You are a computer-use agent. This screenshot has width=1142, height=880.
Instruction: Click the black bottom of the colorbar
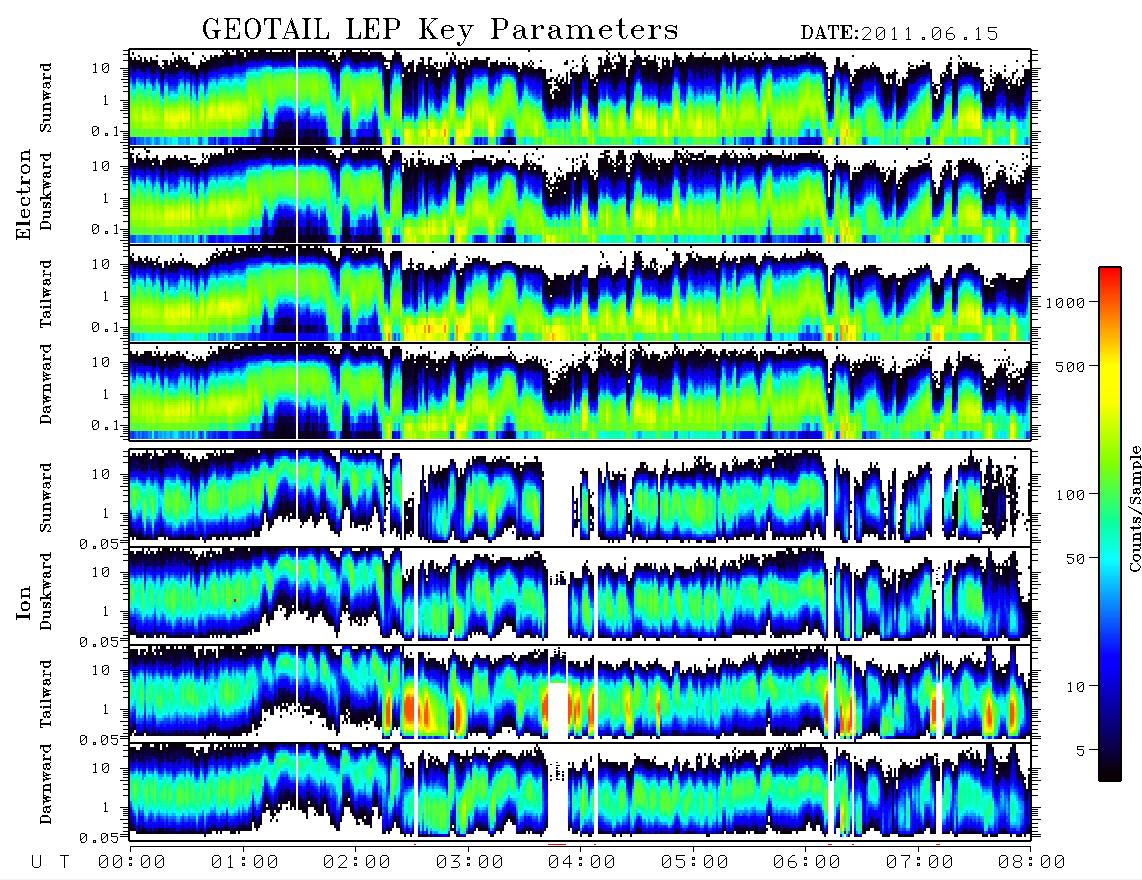[x=1110, y=769]
